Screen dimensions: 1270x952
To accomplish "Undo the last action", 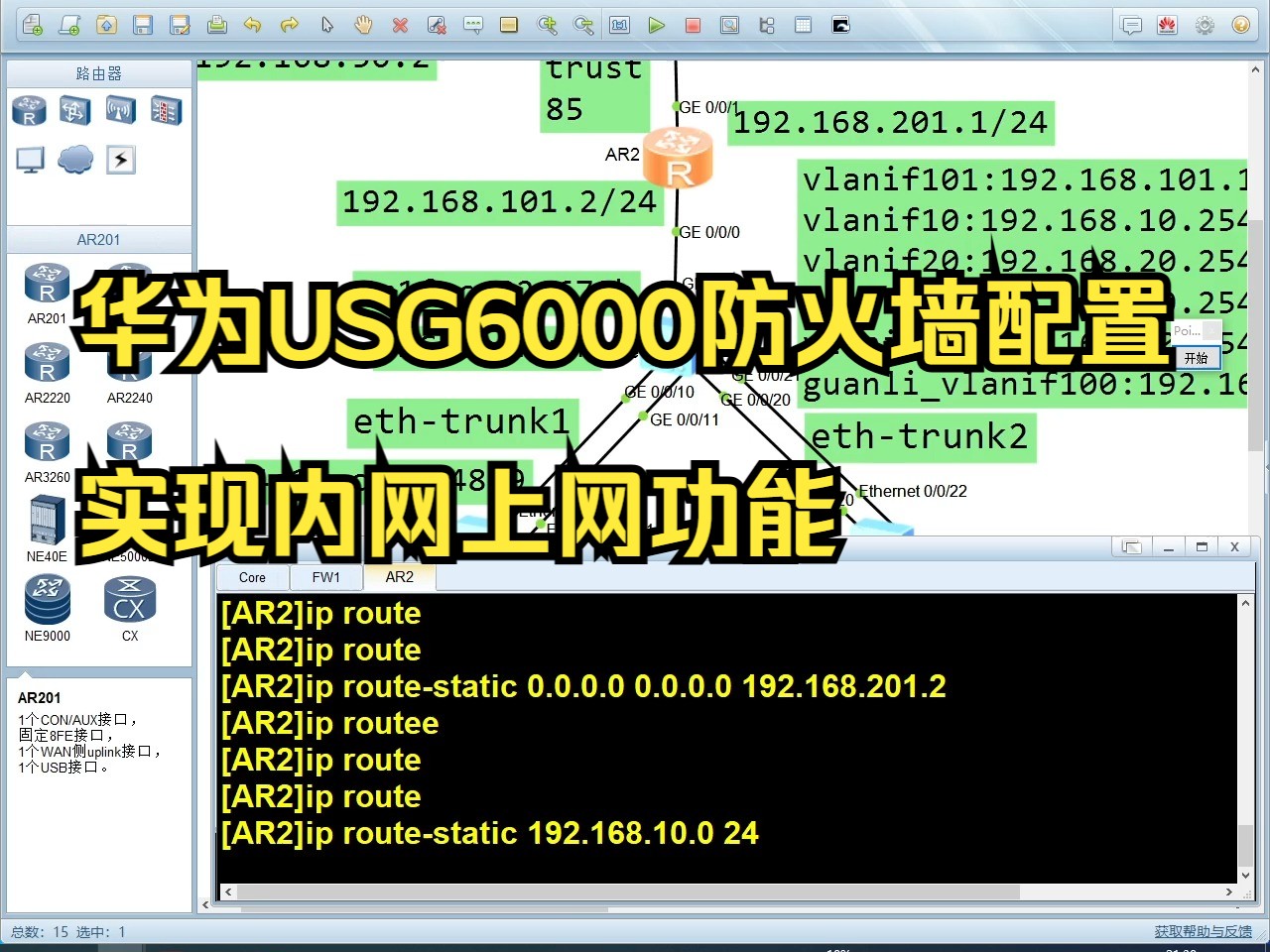I will click(254, 25).
